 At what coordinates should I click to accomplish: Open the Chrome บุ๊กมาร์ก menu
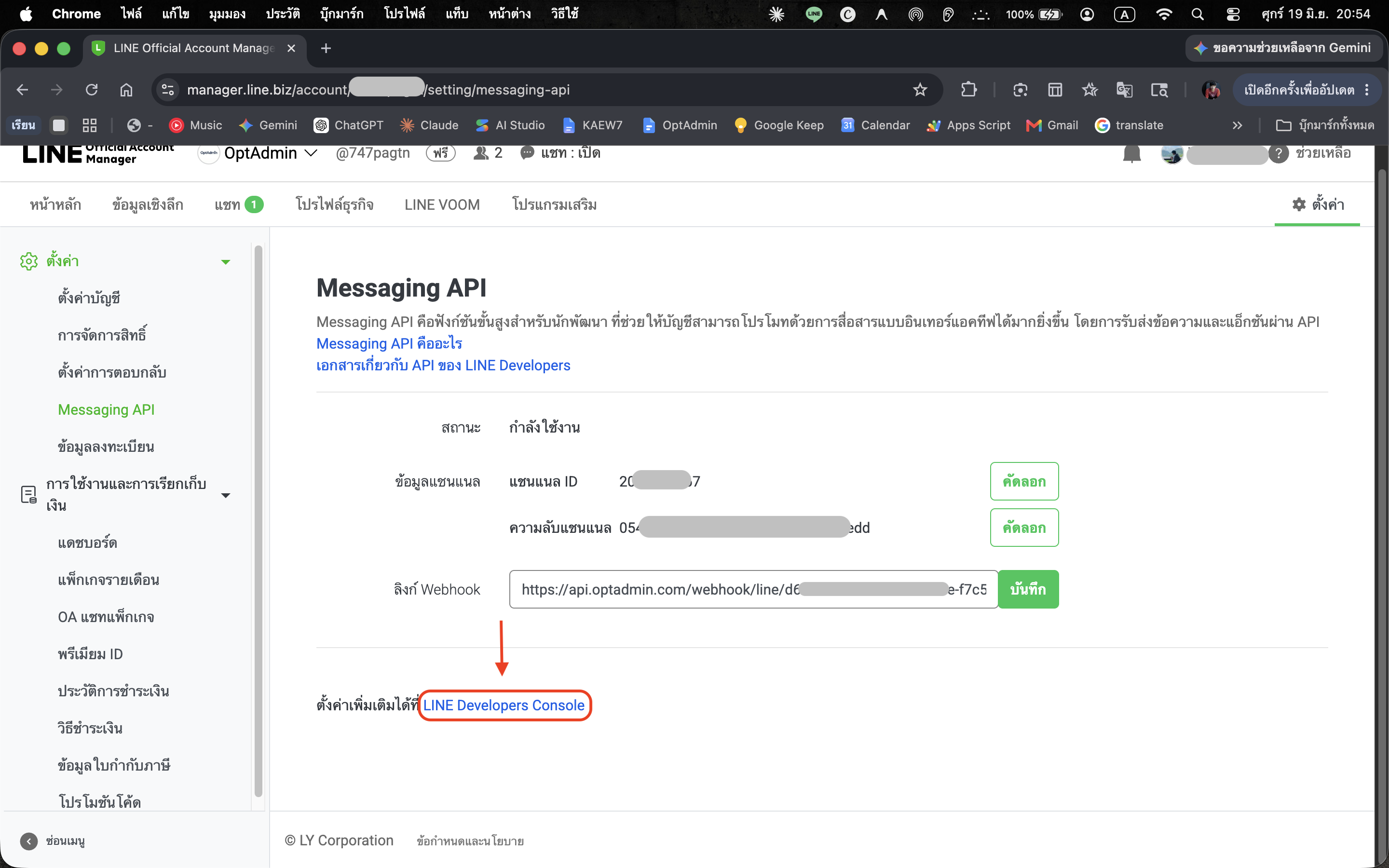click(341, 14)
